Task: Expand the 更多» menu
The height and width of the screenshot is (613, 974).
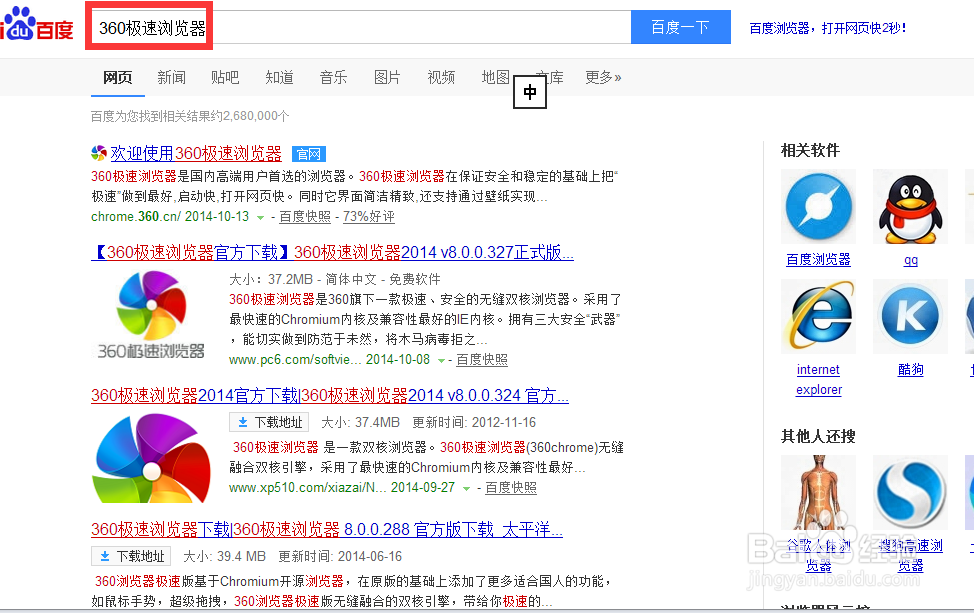Action: coord(603,78)
